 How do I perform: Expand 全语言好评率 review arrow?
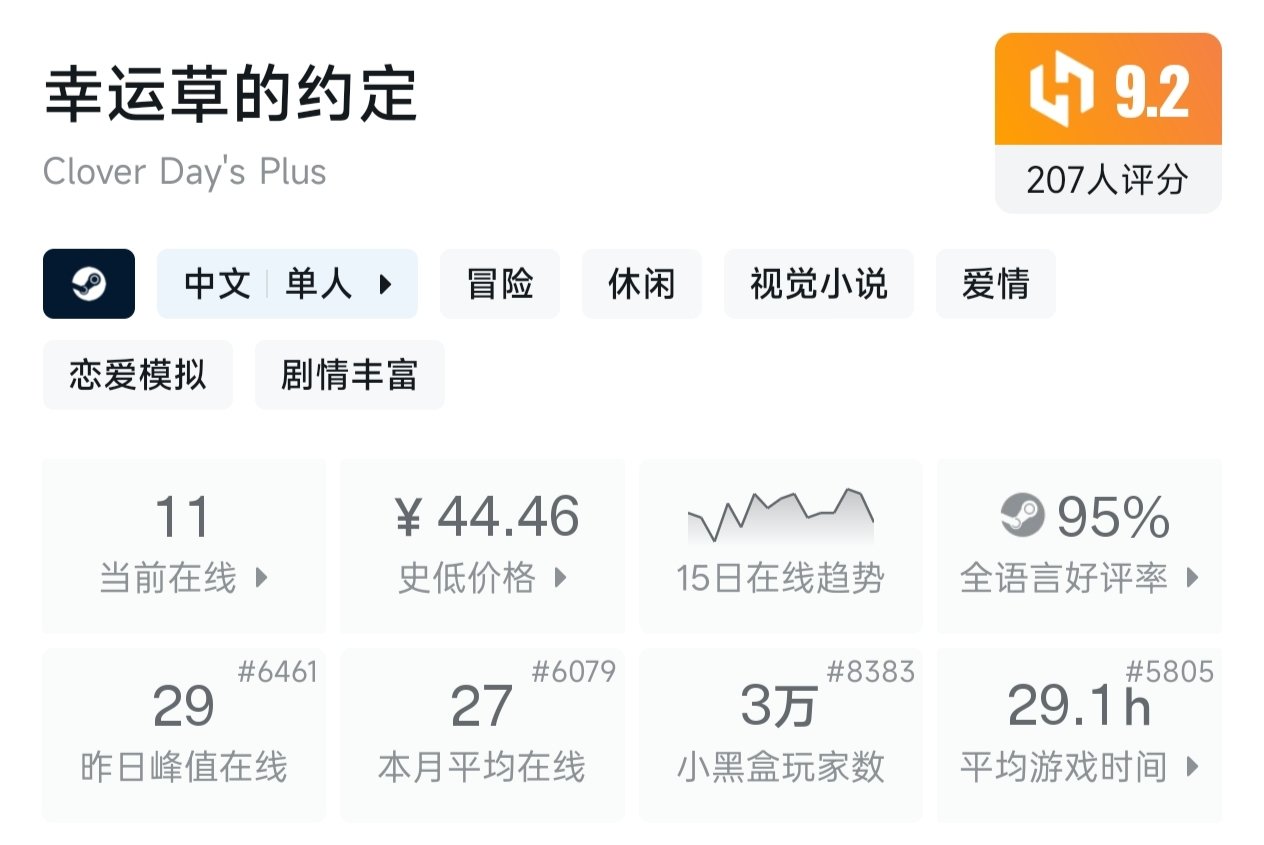pos(1191,578)
